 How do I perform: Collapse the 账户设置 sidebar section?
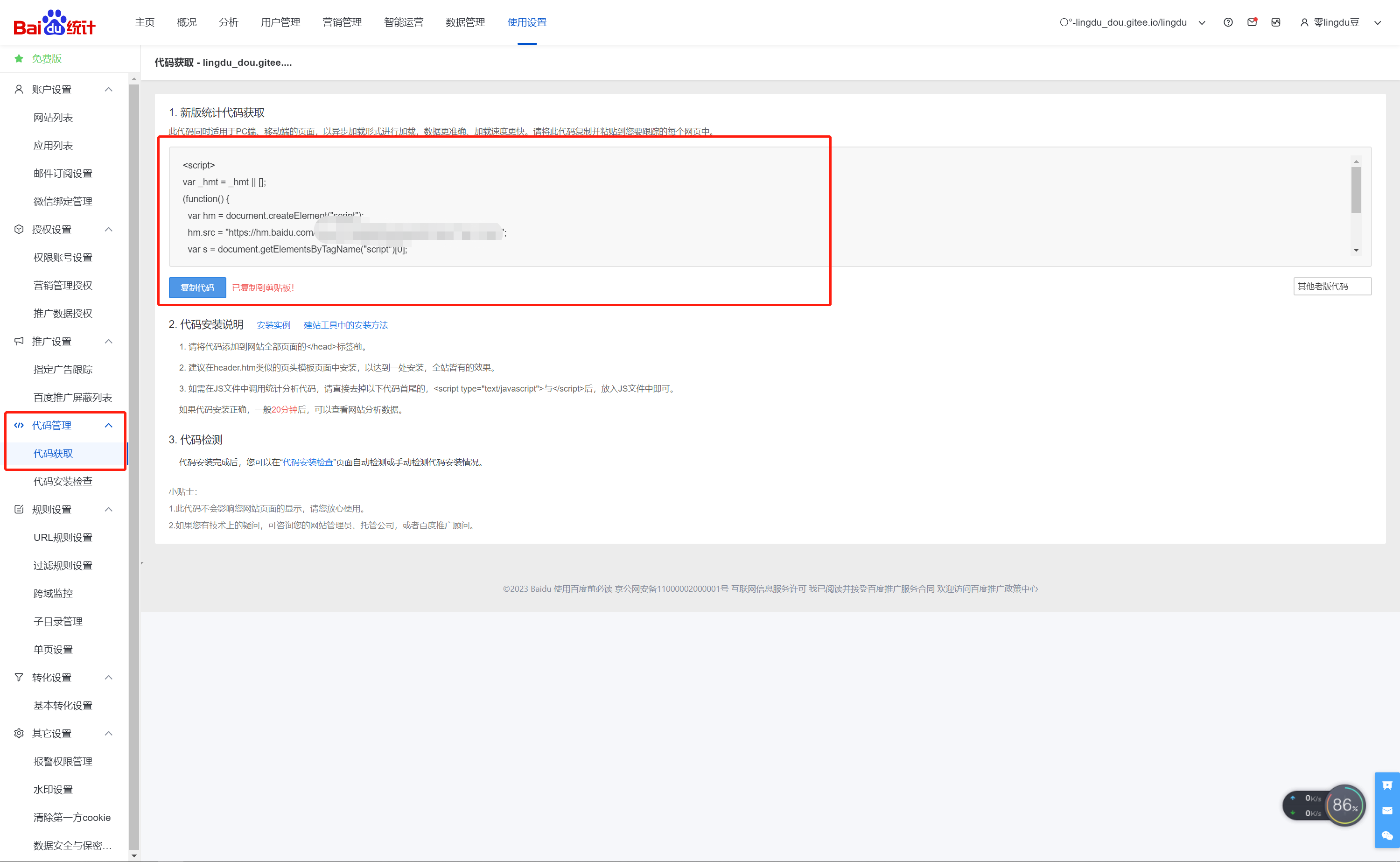108,90
